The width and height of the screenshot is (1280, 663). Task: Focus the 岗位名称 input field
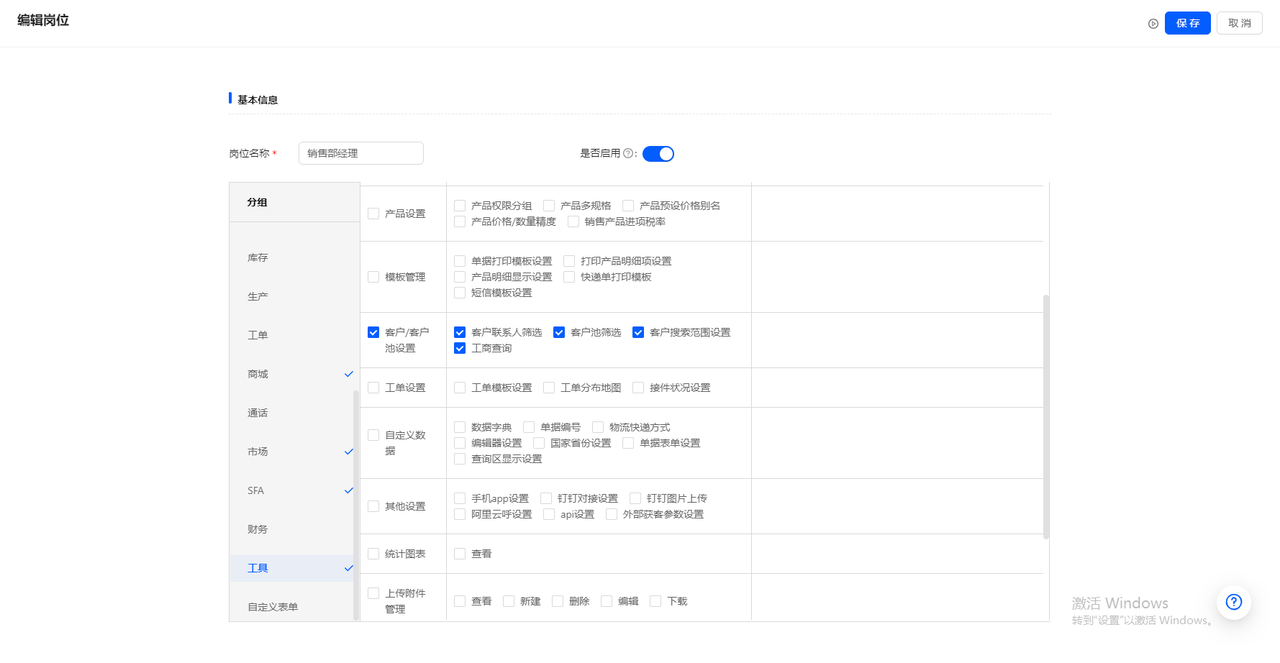click(x=361, y=153)
